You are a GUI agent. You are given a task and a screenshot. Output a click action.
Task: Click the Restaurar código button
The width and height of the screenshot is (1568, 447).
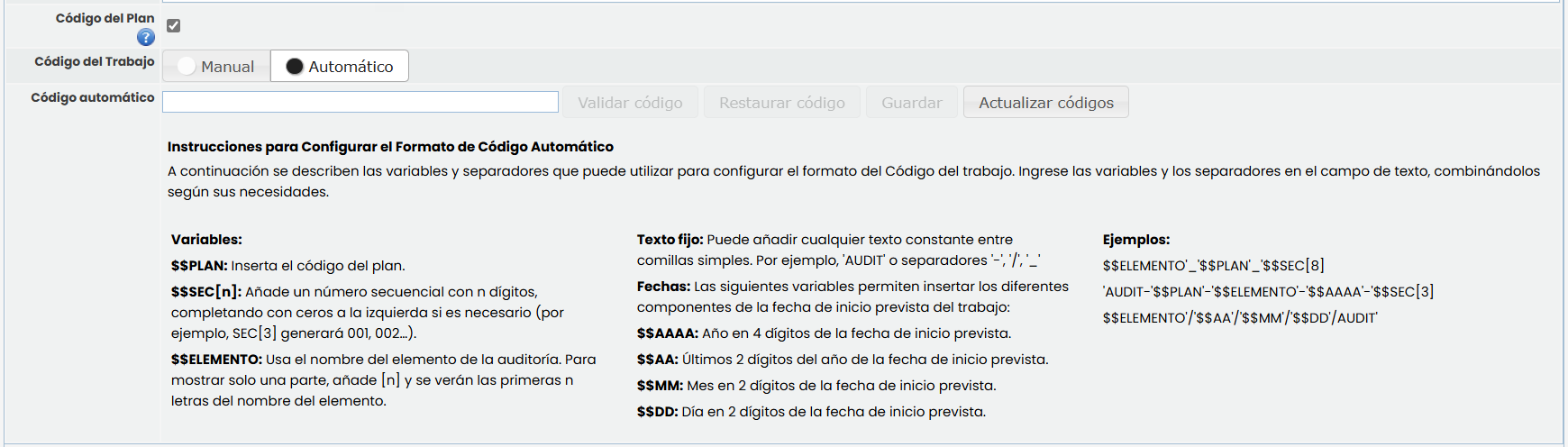781,103
